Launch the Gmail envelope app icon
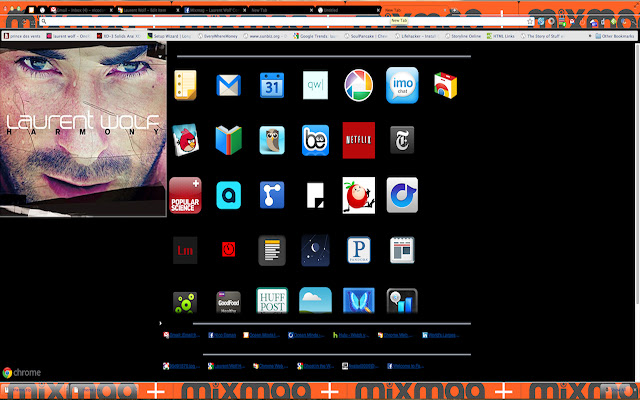Image resolution: width=640 pixels, height=400 pixels. (229, 85)
